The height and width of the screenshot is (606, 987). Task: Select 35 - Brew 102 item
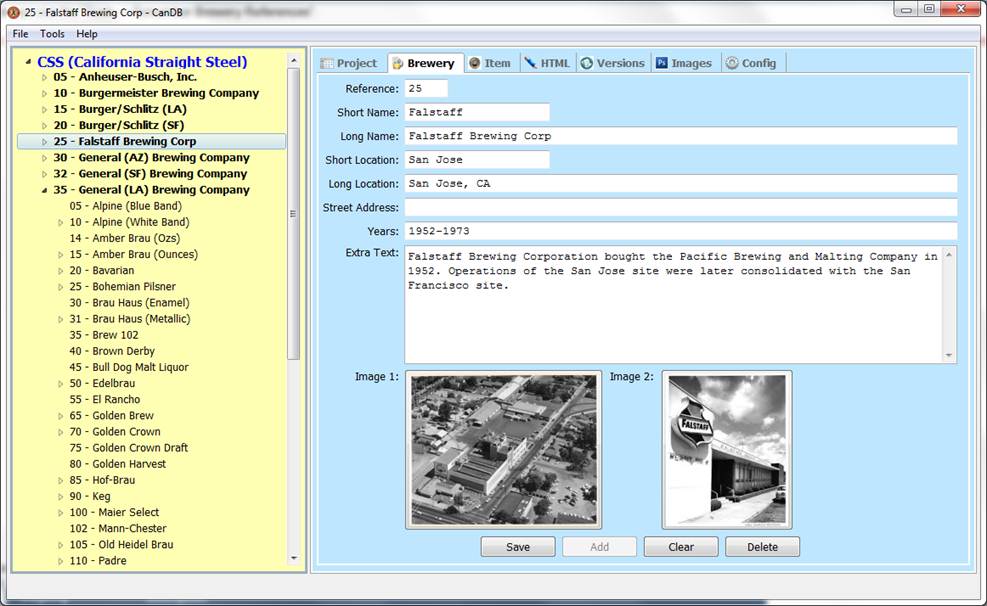pos(104,335)
